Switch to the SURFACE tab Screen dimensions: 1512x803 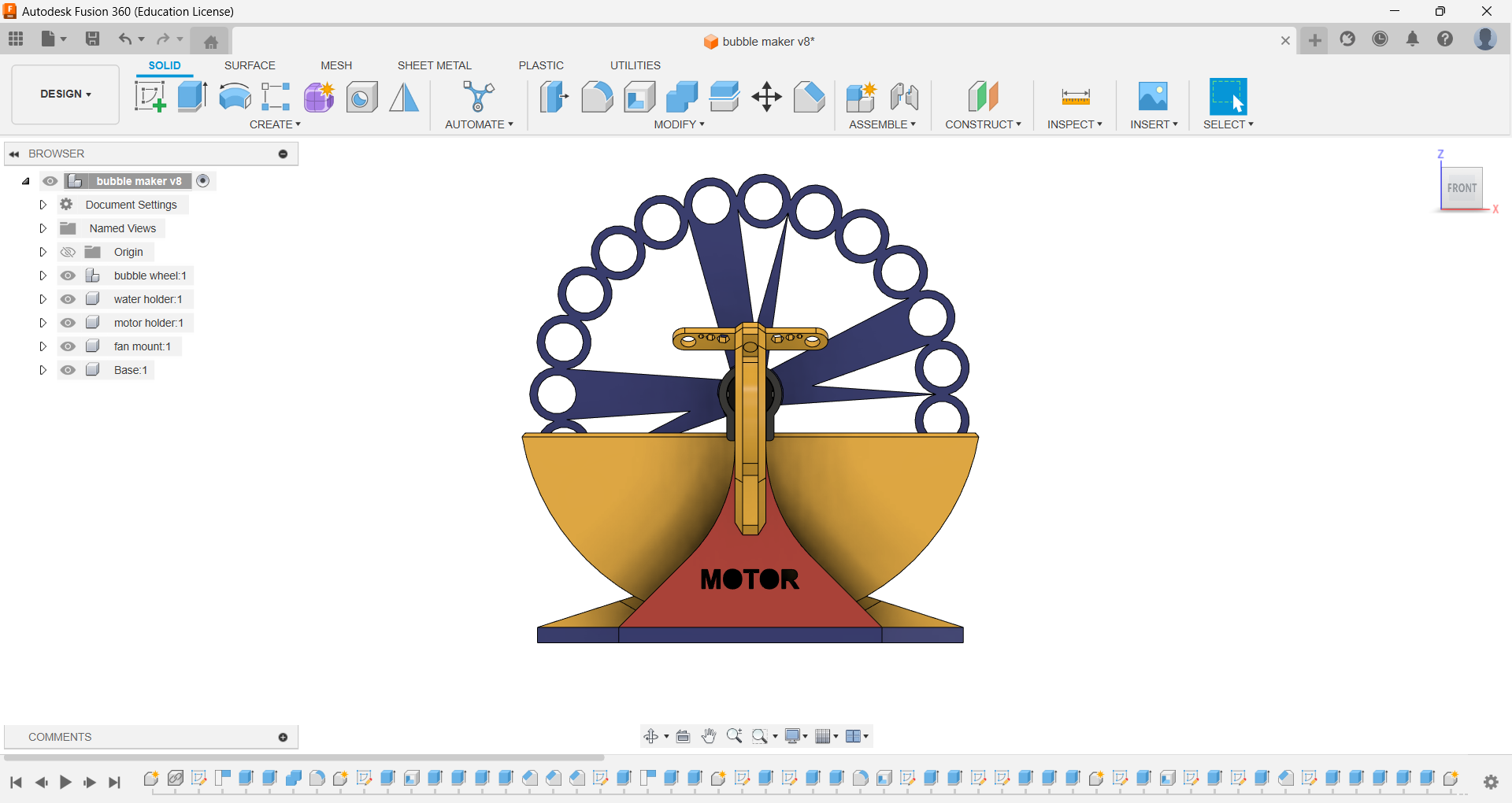(x=250, y=65)
